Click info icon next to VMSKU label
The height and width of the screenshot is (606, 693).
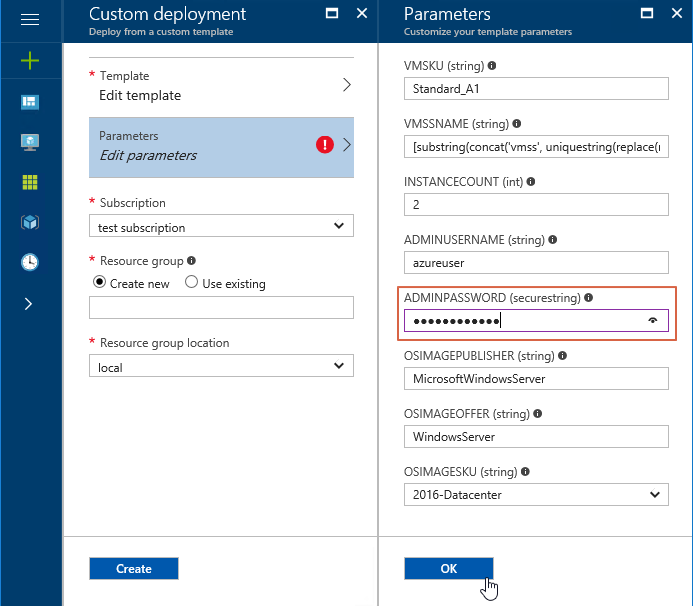coord(491,66)
